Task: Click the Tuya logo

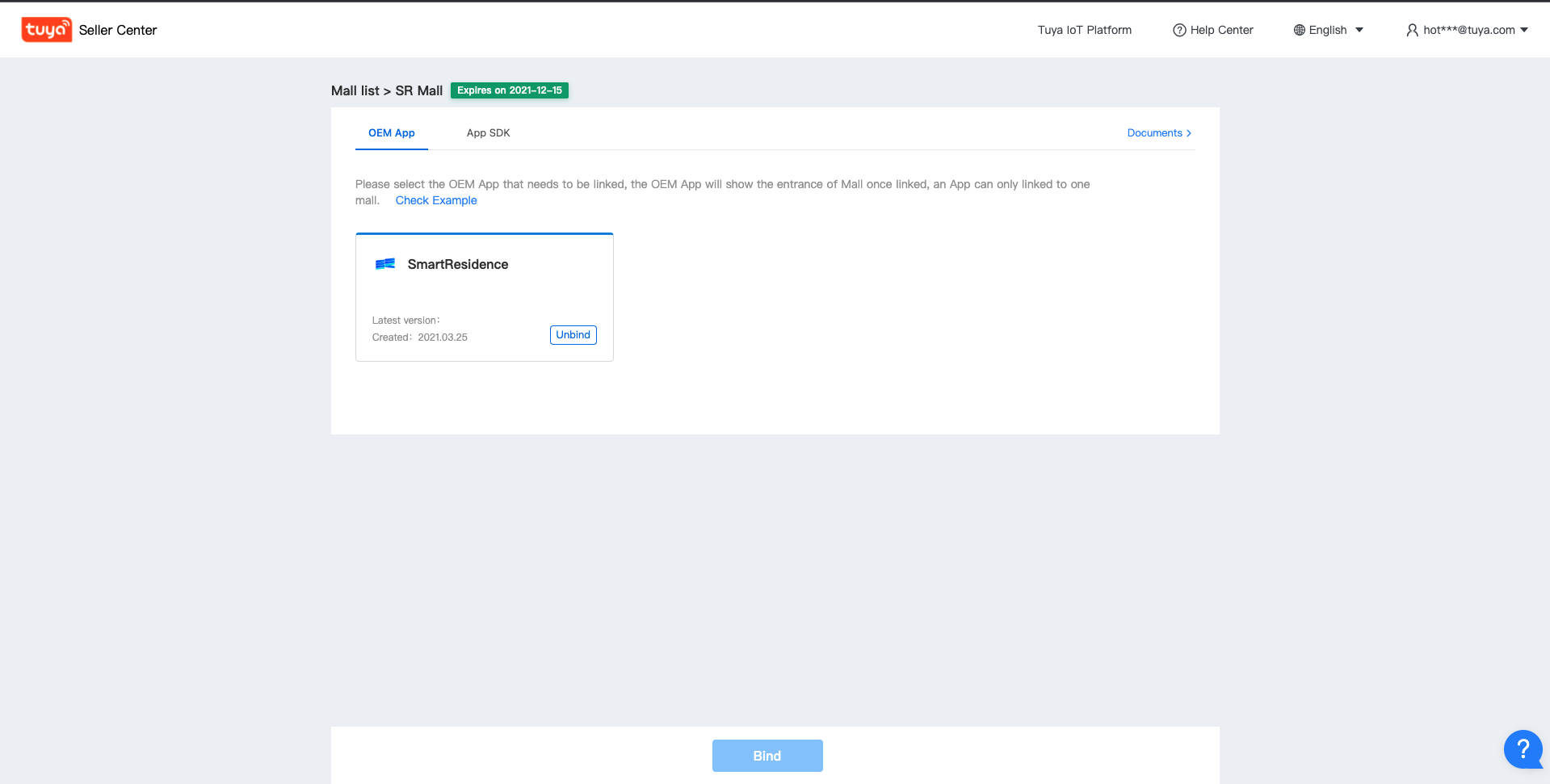Action: [46, 29]
